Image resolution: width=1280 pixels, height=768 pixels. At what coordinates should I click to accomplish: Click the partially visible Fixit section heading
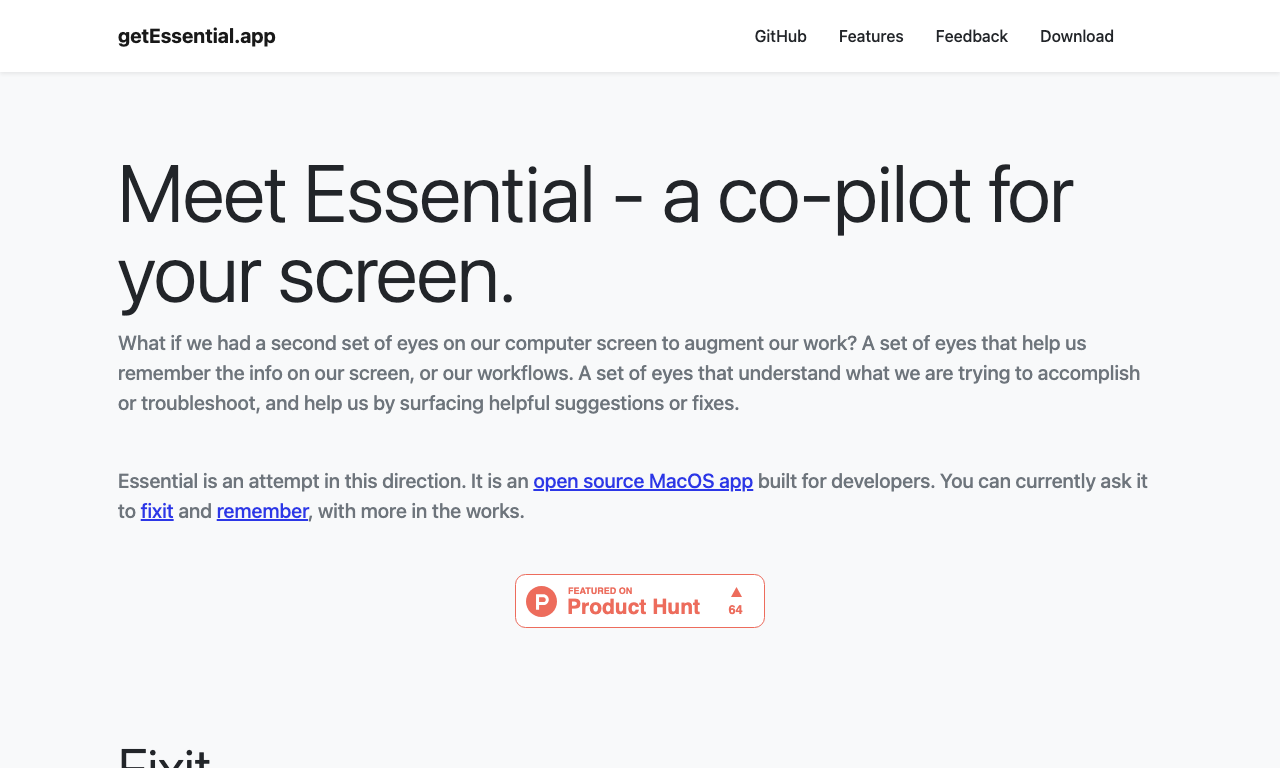click(x=164, y=756)
